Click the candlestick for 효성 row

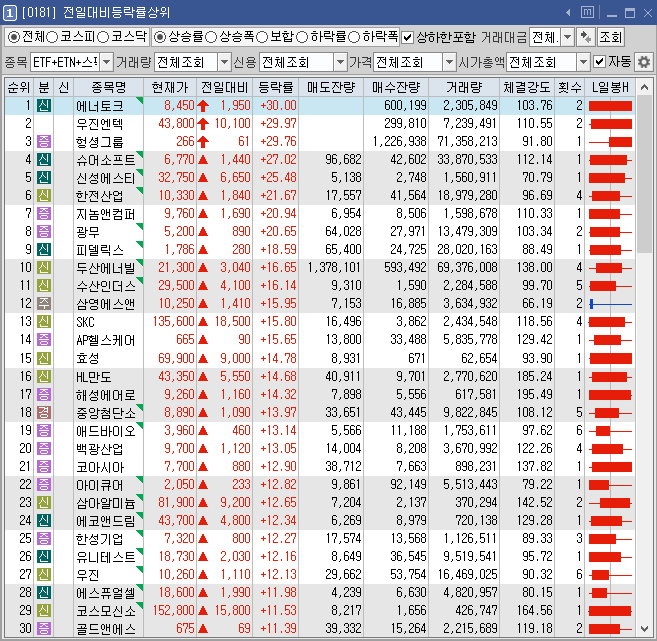click(610, 359)
